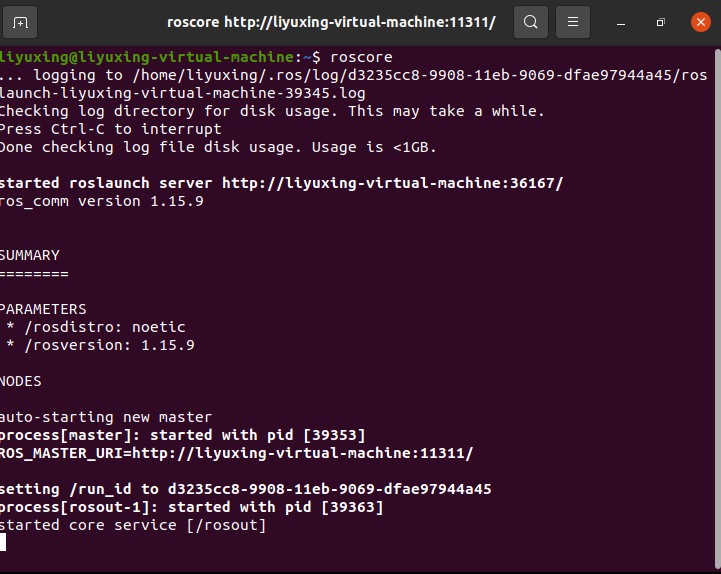This screenshot has height=574, width=721.
Task: Click the process[rosout-1] pid 39363 line
Action: coord(191,507)
